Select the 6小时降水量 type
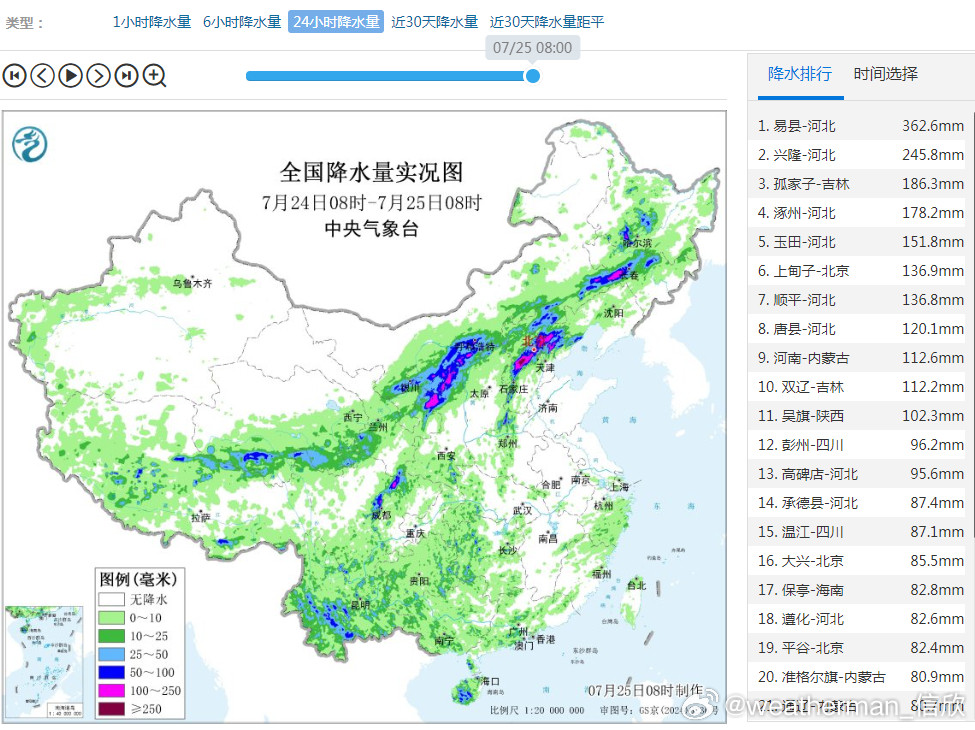The width and height of the screenshot is (975, 730). (x=242, y=22)
